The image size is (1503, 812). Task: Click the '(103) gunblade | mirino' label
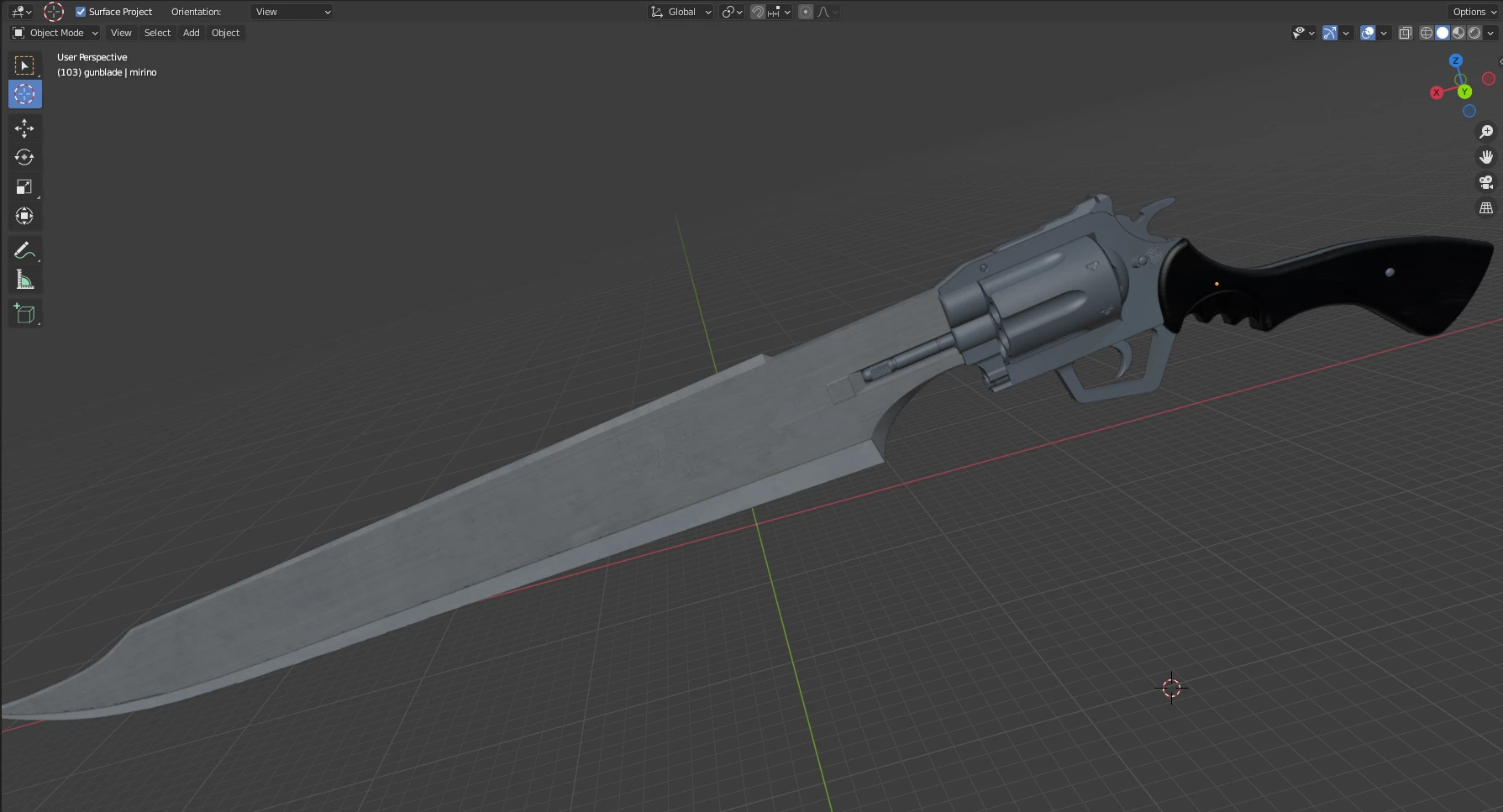107,72
